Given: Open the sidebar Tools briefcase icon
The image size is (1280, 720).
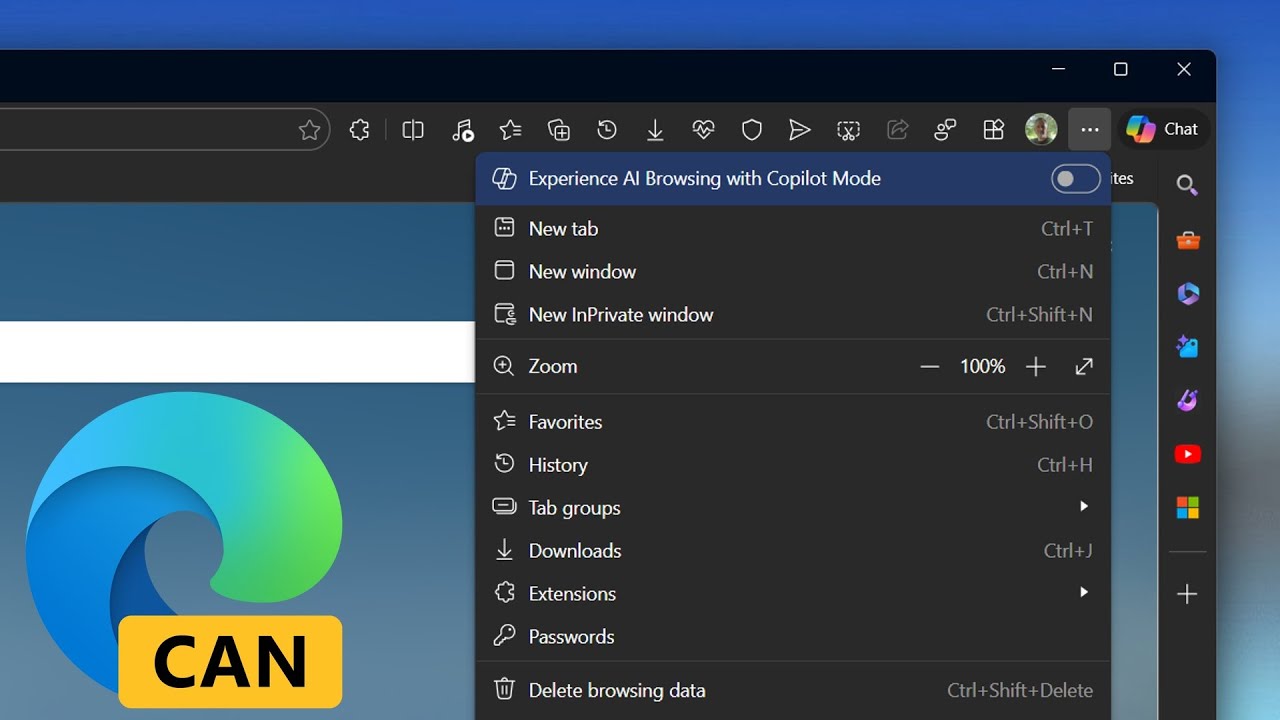Looking at the screenshot, I should [1187, 240].
